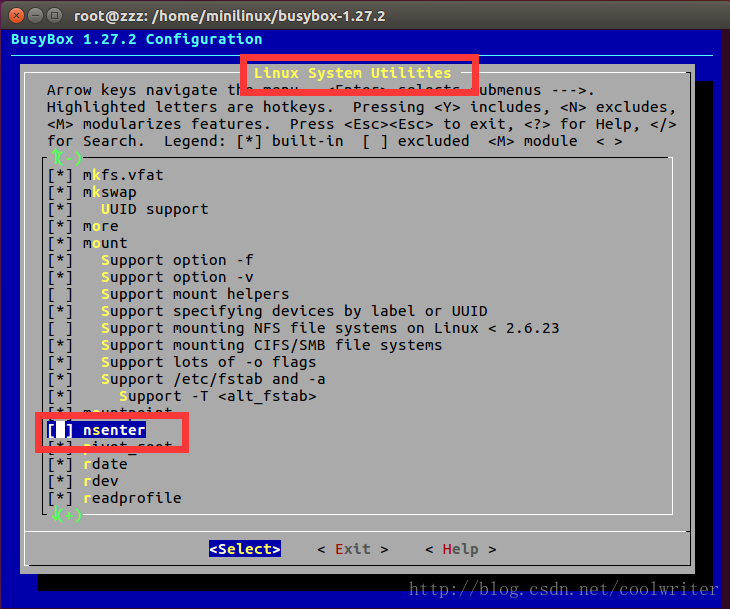The height and width of the screenshot is (609, 730).
Task: Toggle Support option -v checkbox
Action: [x=60, y=277]
